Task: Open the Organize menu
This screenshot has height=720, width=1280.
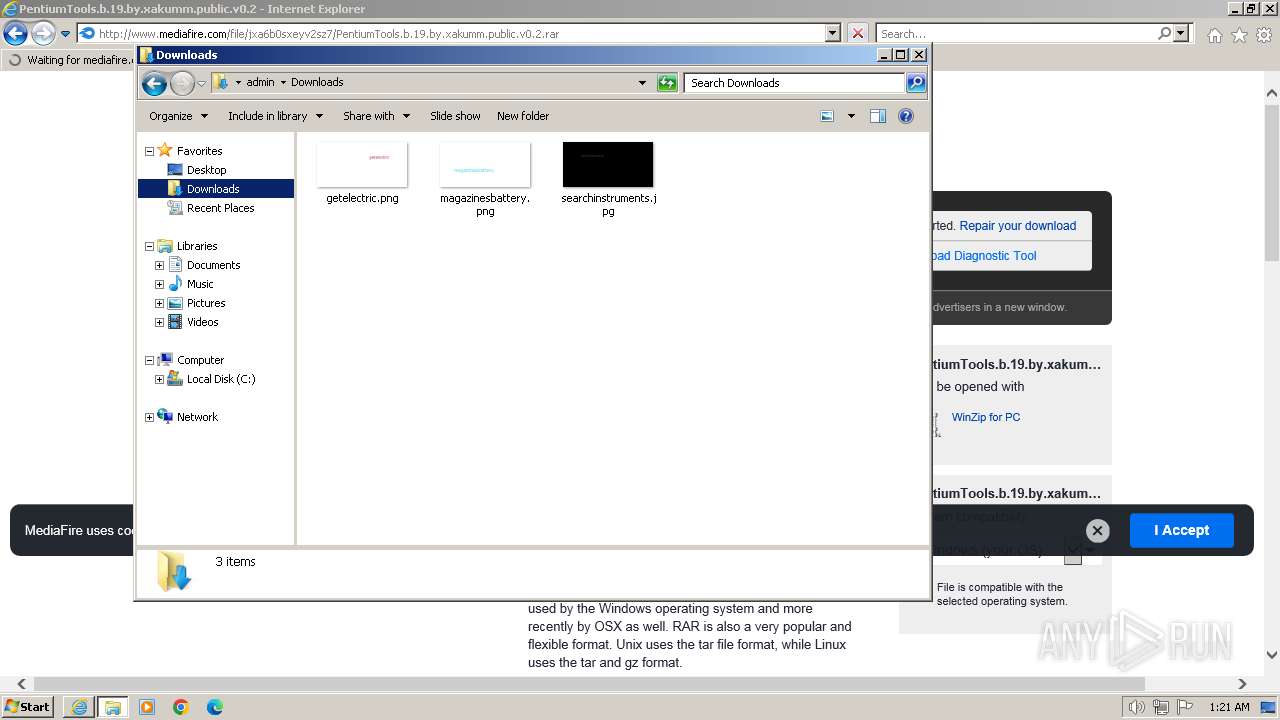Action: (178, 116)
